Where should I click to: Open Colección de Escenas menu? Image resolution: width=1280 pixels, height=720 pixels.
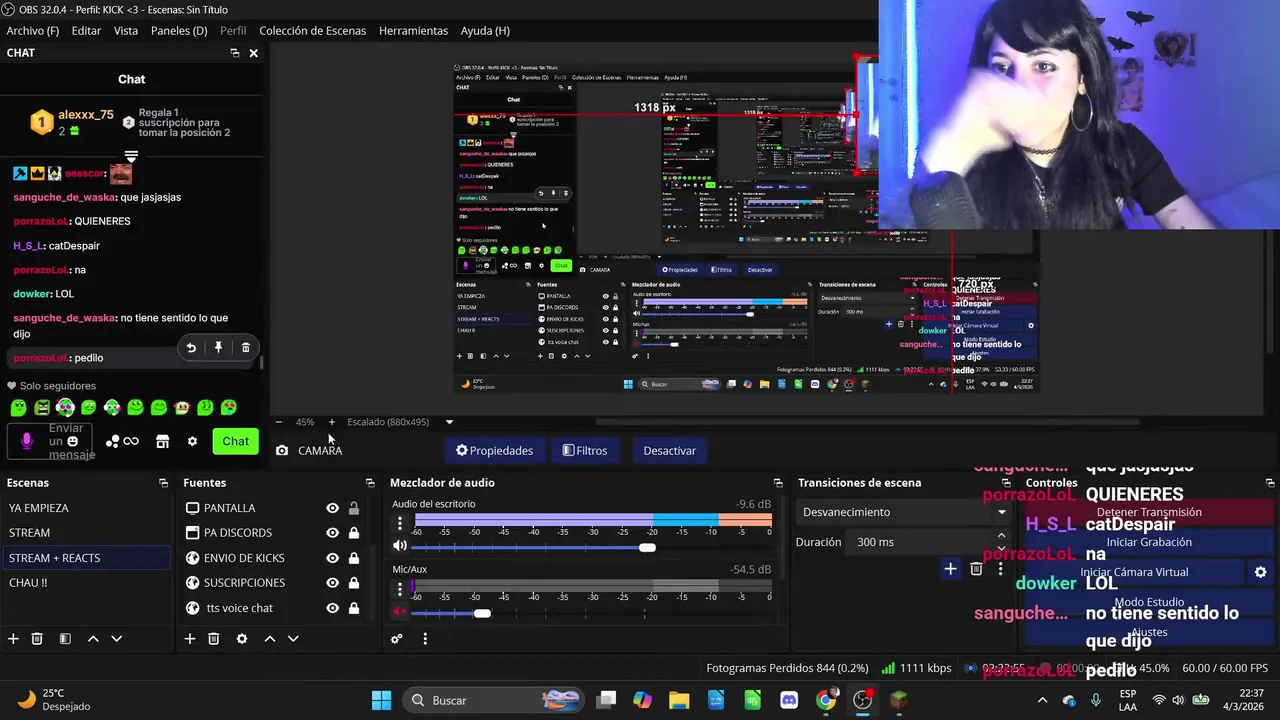(312, 31)
